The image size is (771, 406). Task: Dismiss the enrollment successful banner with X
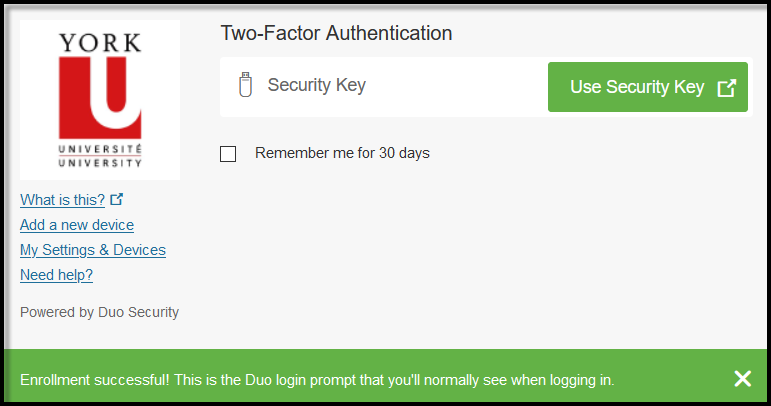click(742, 379)
